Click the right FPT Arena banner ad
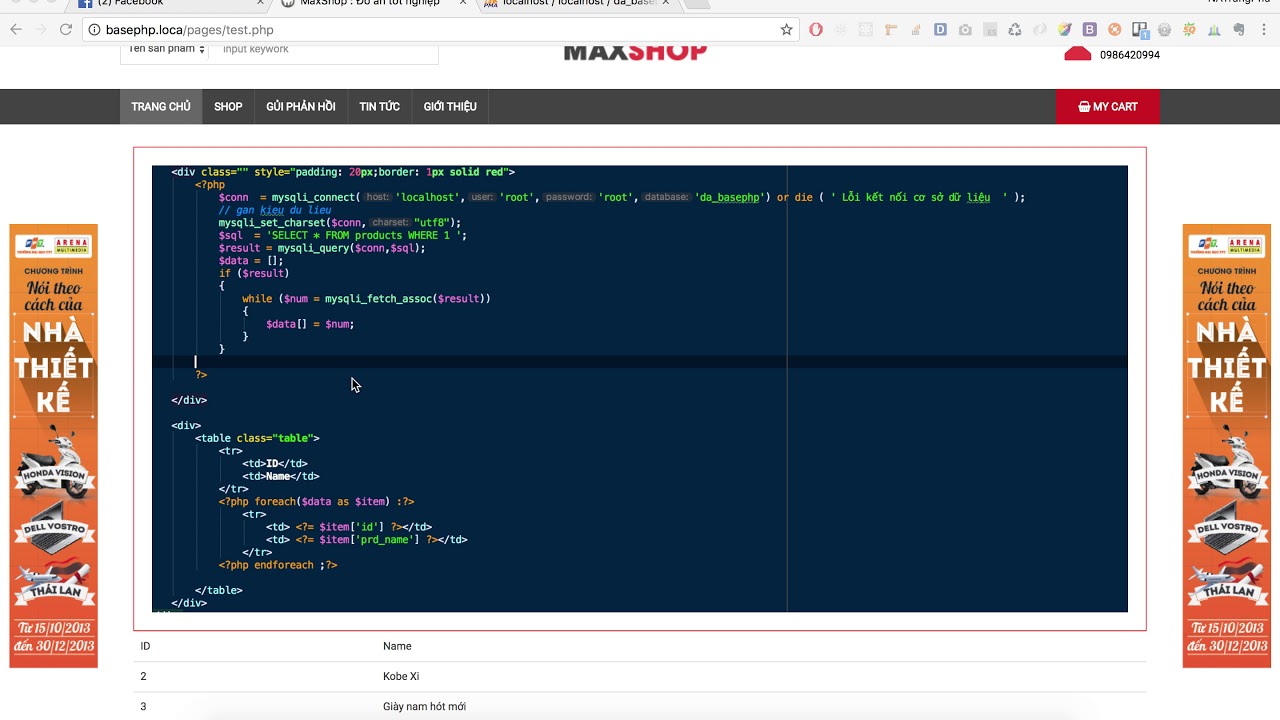The width and height of the screenshot is (1280, 720). 1227,445
